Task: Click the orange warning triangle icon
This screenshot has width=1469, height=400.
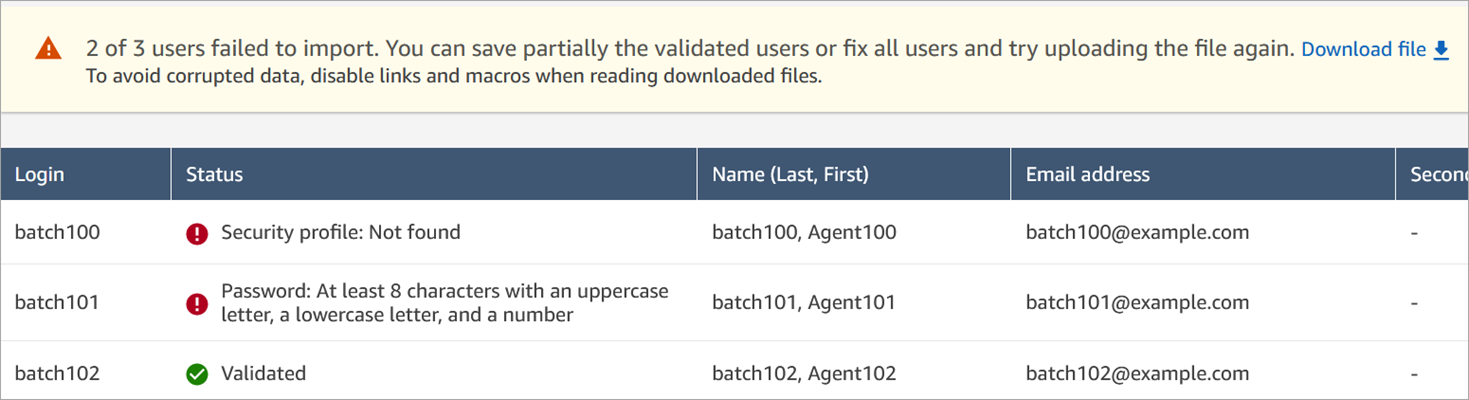Action: [48, 49]
